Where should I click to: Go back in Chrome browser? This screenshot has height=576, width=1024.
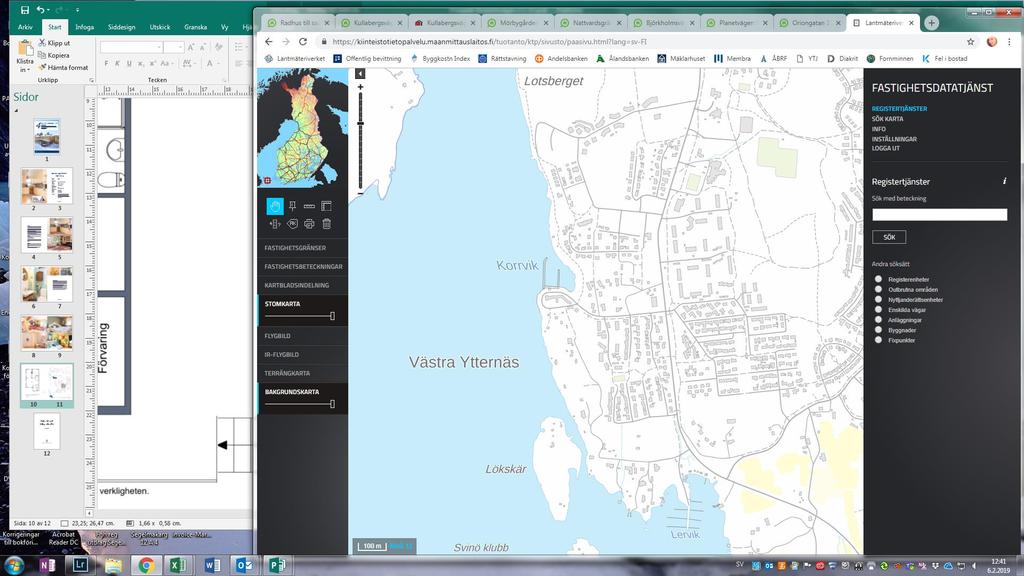(x=268, y=41)
